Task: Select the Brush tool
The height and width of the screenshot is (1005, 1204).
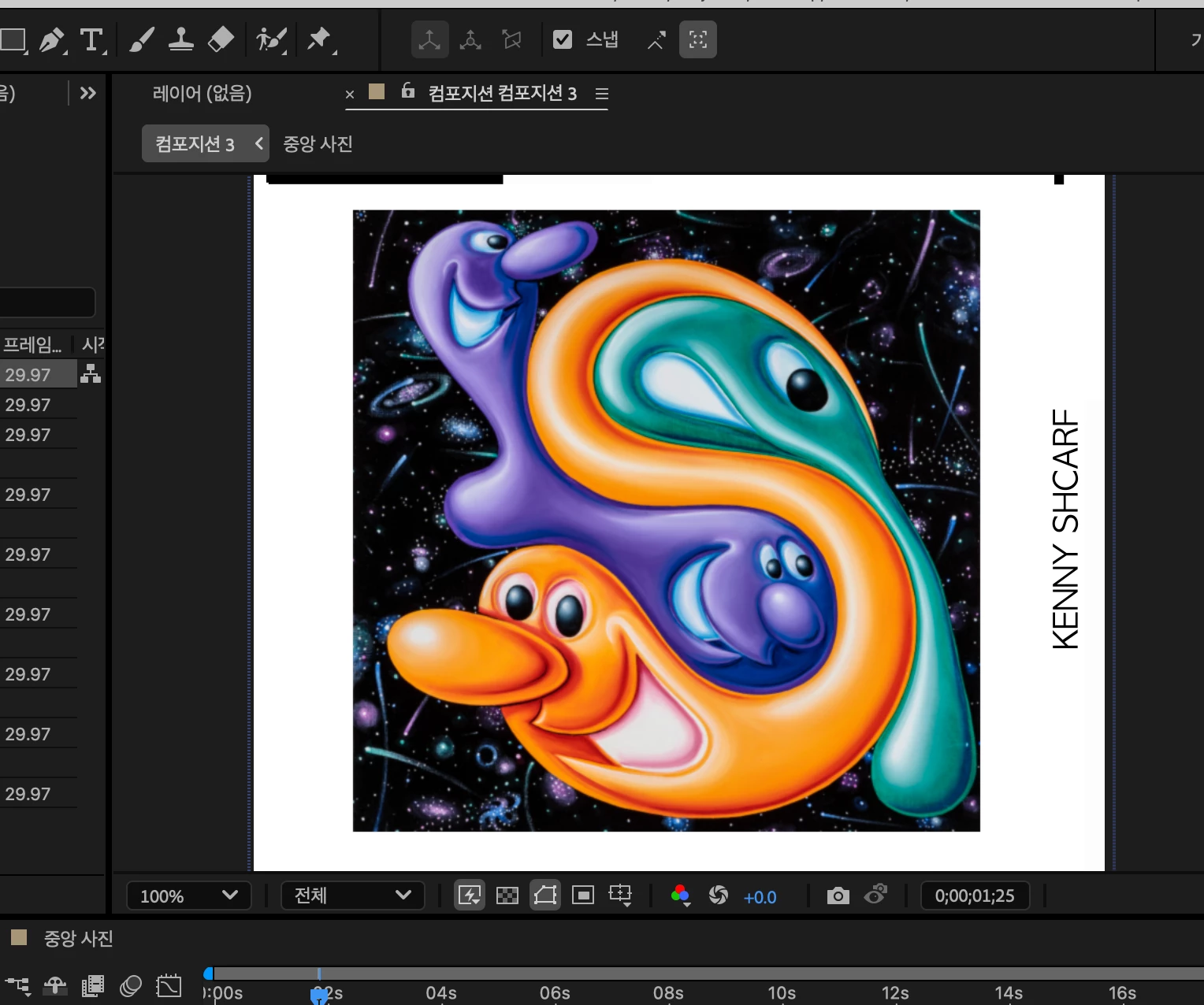Action: coord(141,39)
